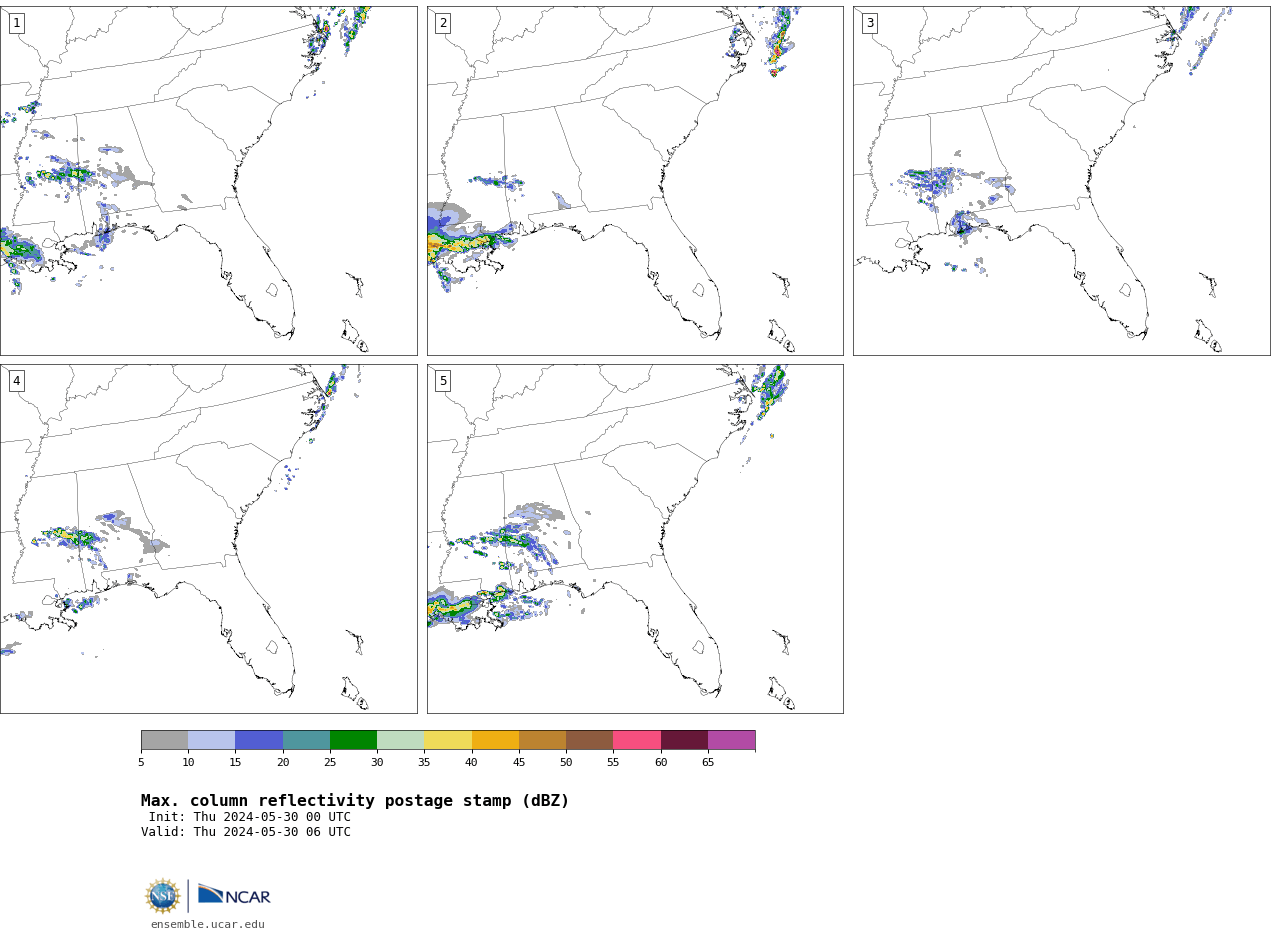1280x936 pixels.
Task: Click the maroon 60-65 dBZ swatch
Action: 684,740
